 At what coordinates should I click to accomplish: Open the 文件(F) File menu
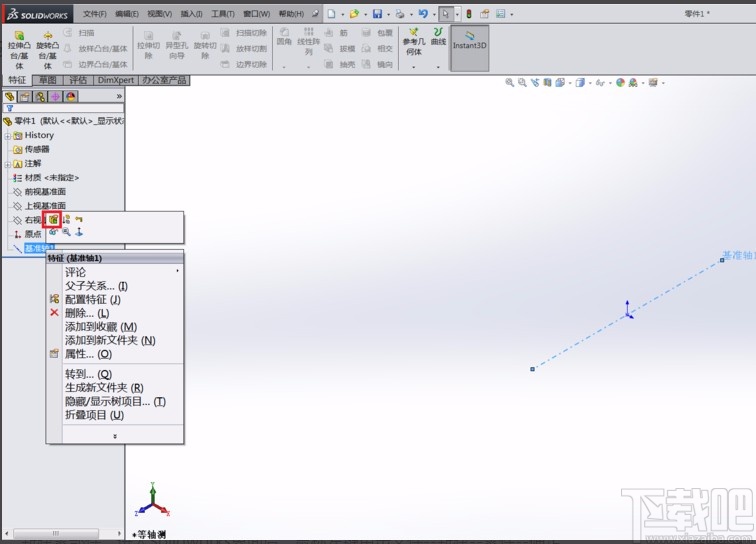tap(94, 14)
